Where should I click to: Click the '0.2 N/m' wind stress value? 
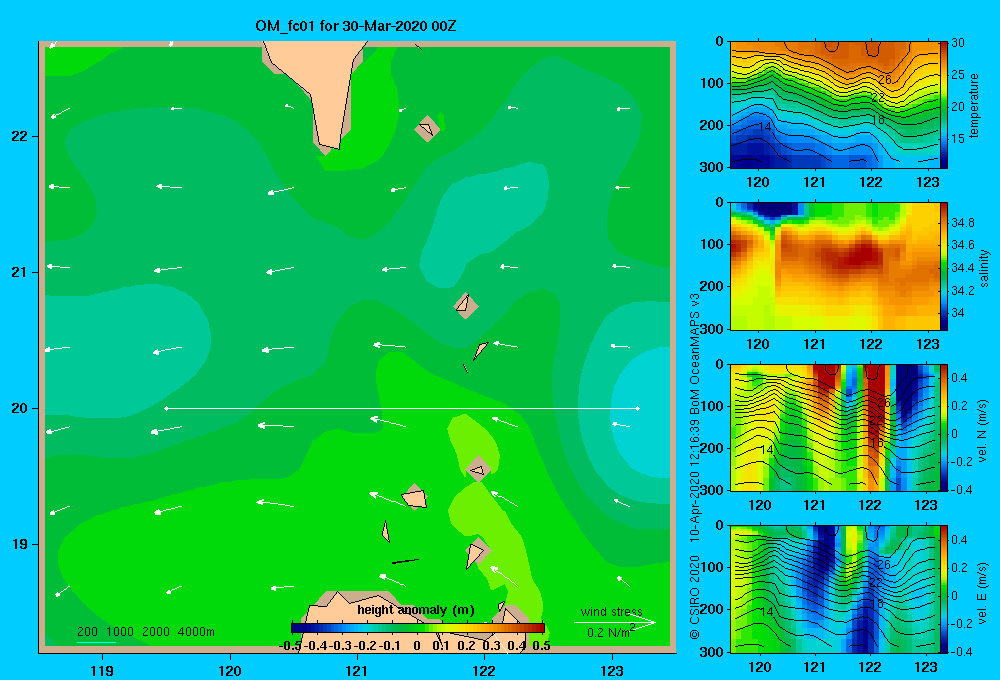pyautogui.click(x=610, y=632)
